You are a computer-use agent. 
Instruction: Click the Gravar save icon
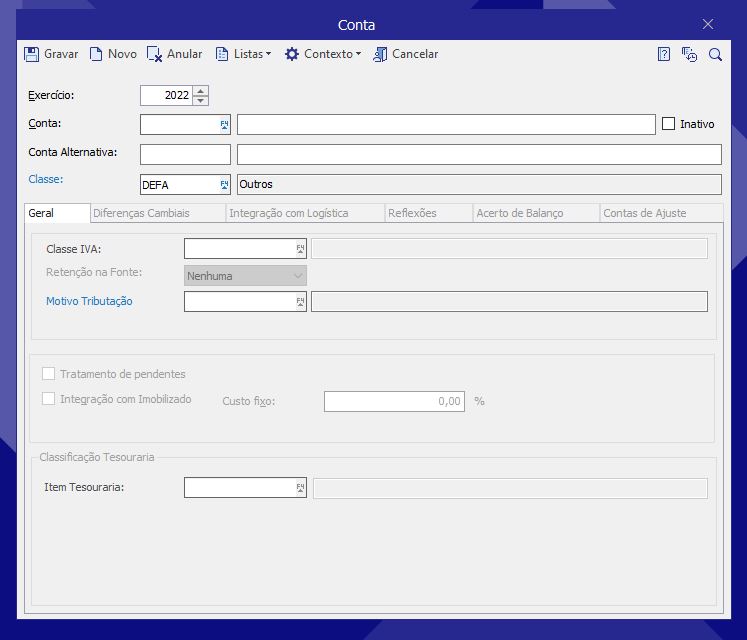[32, 54]
